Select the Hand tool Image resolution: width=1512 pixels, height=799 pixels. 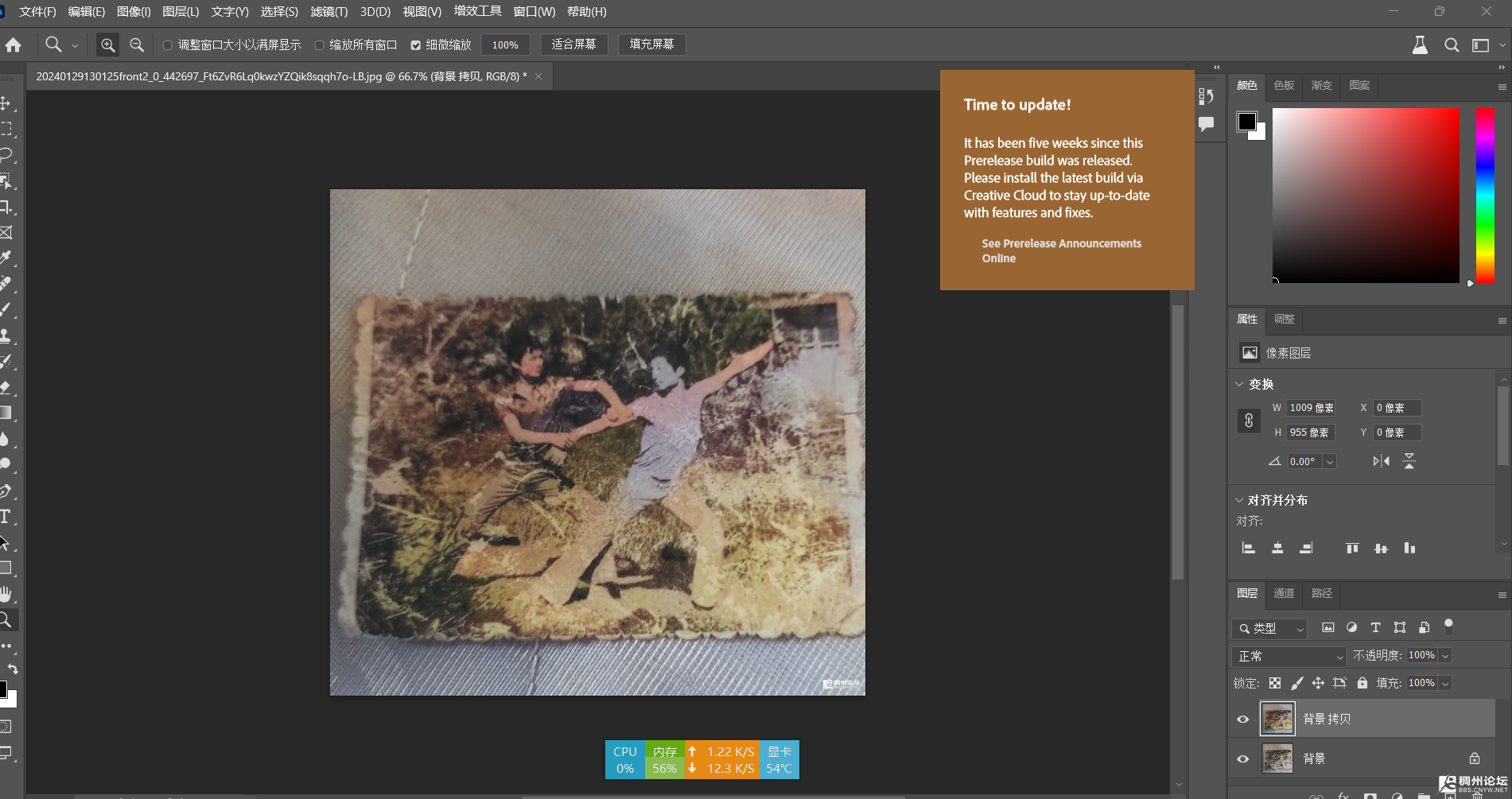coord(6,594)
